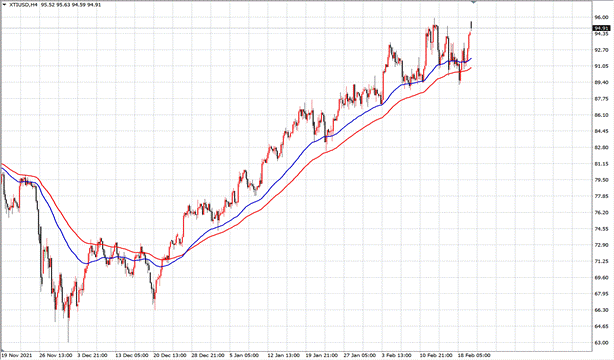Click the 5 Jan 05:00 time label
614x360 pixels.
(x=244, y=355)
